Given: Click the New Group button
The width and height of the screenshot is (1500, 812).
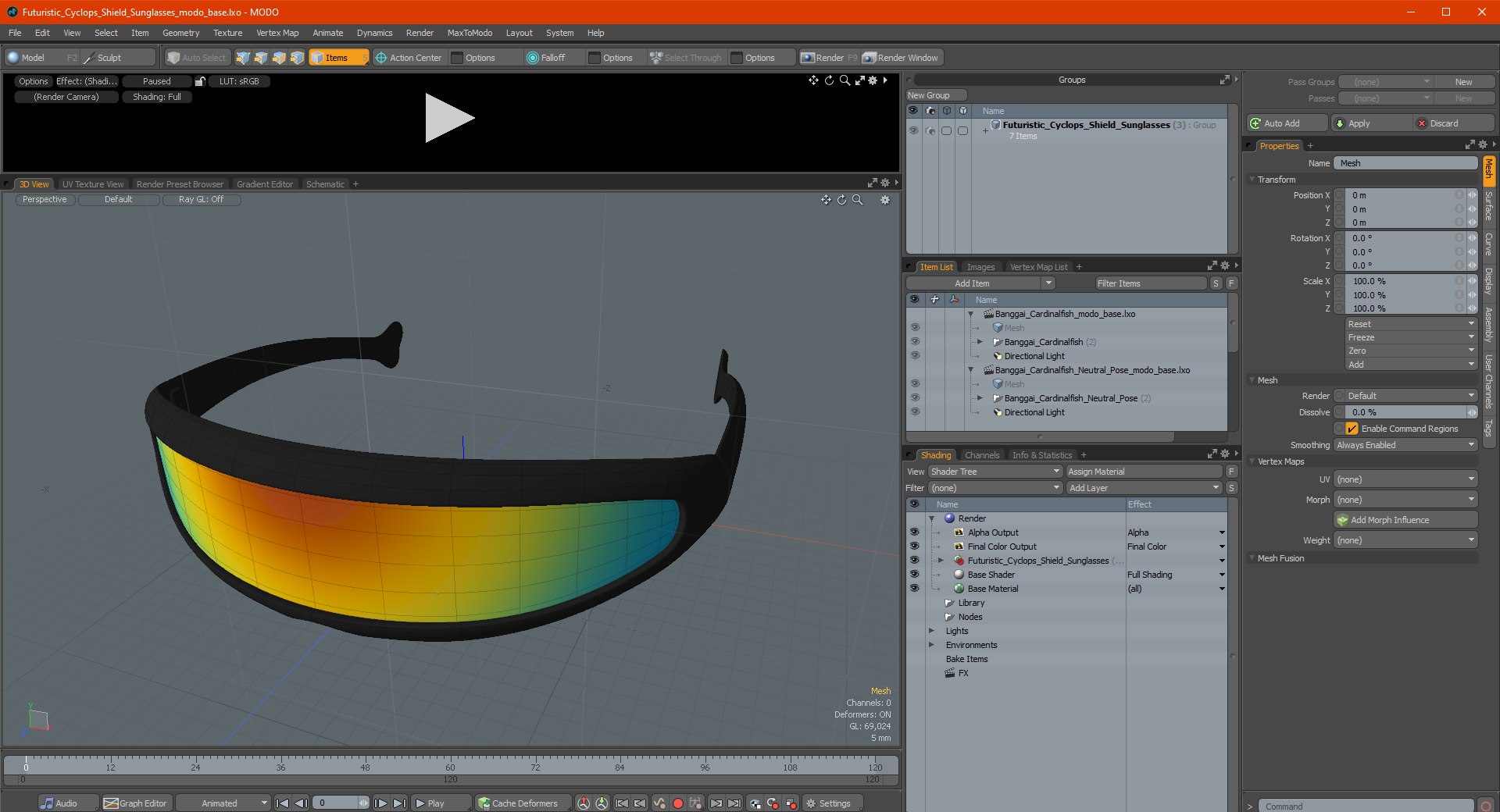Looking at the screenshot, I should tap(936, 95).
